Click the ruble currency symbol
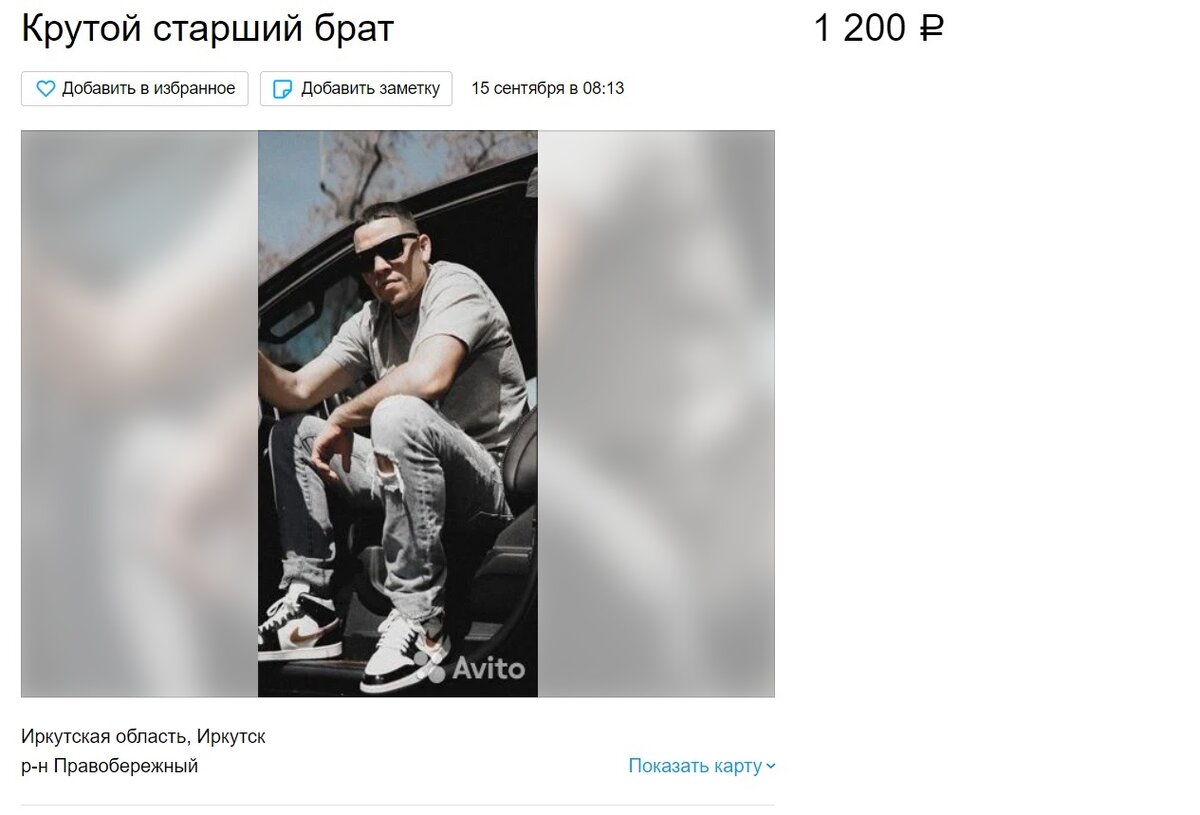1200x815 pixels. tap(931, 29)
